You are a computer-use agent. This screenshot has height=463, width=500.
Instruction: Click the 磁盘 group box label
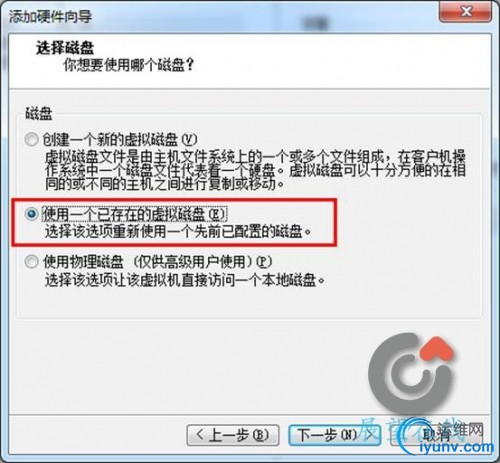point(39,114)
